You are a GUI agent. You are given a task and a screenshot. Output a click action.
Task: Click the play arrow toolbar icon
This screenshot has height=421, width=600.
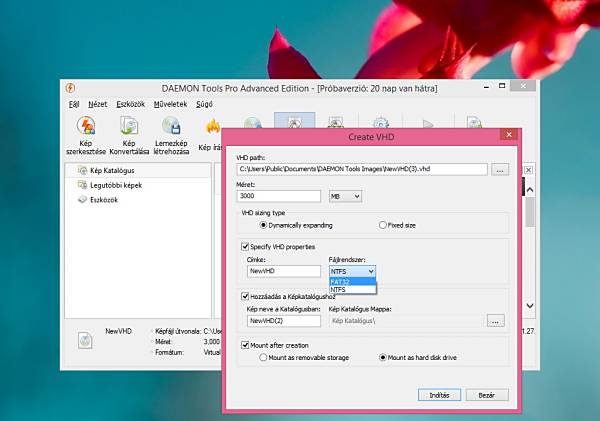(x=428, y=124)
